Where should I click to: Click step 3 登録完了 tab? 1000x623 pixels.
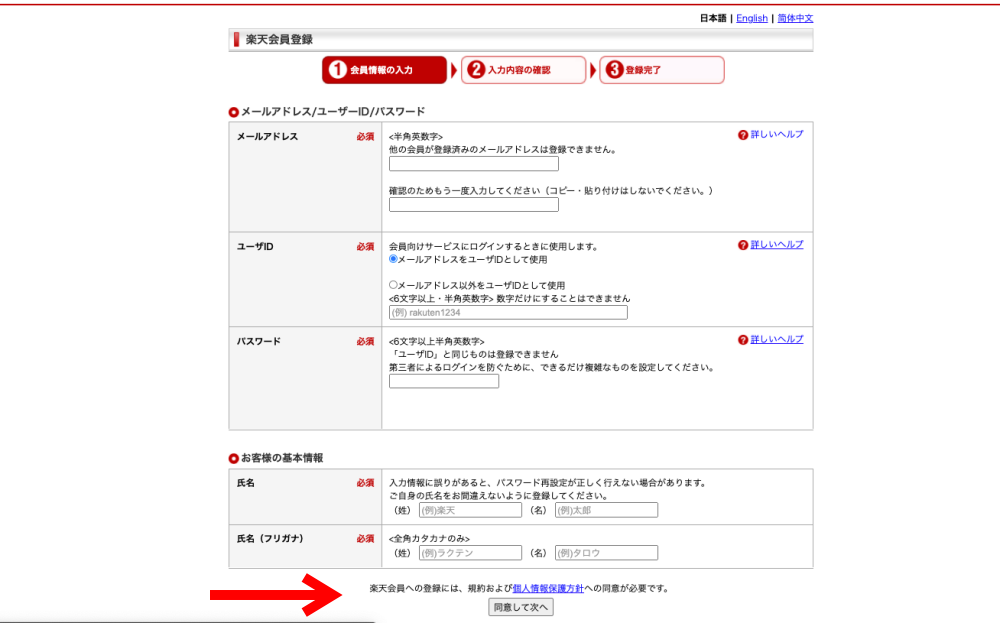pos(662,70)
